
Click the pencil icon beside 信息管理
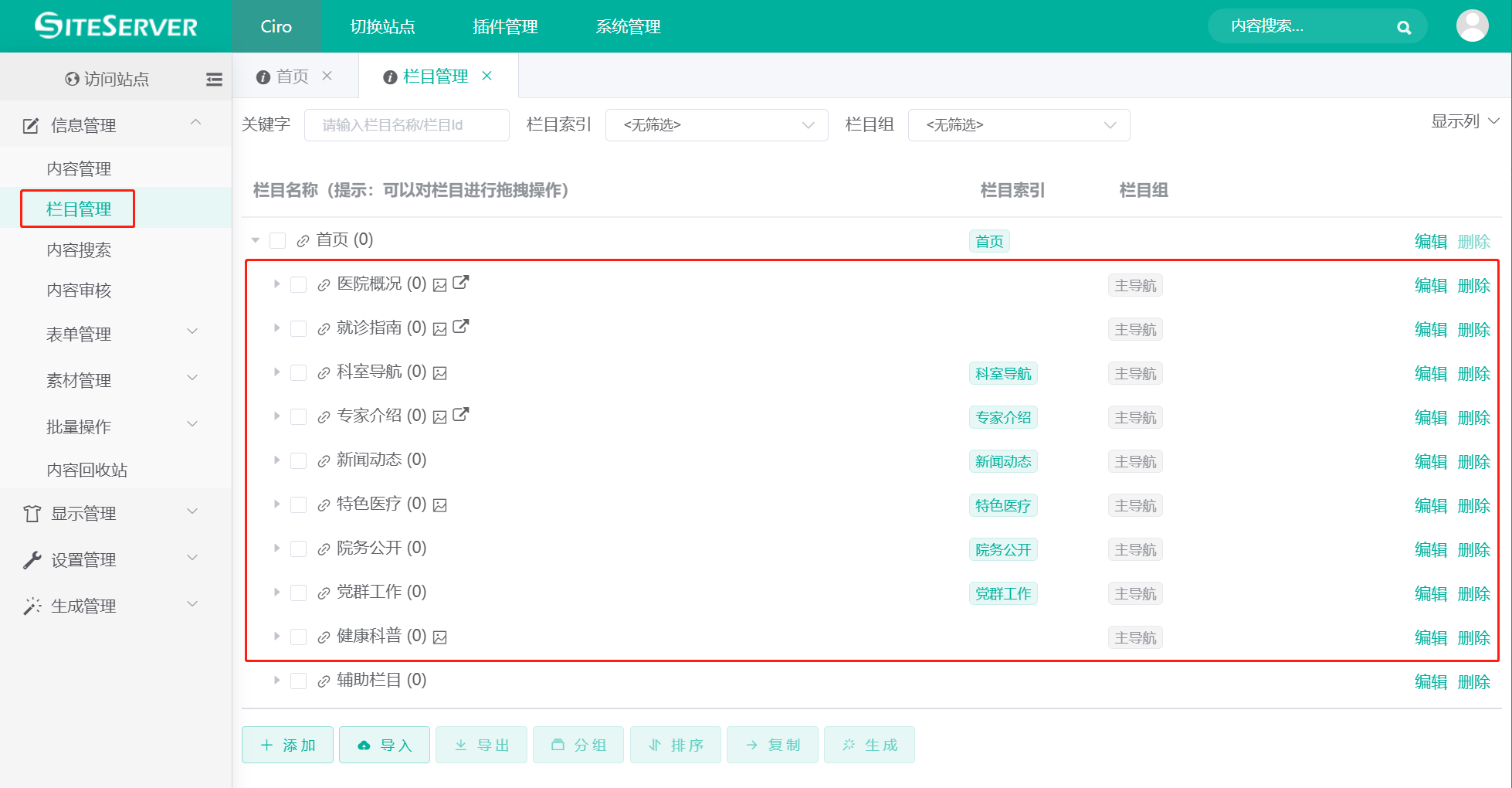tap(30, 124)
